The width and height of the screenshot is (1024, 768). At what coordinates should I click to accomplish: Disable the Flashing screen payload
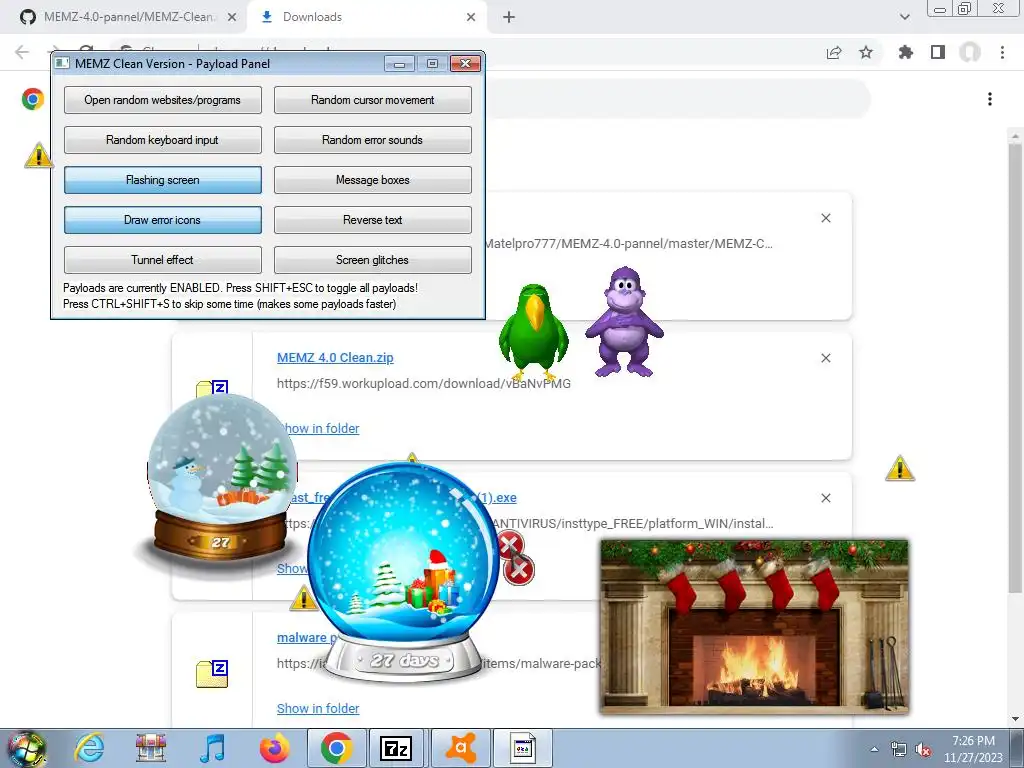tap(163, 180)
